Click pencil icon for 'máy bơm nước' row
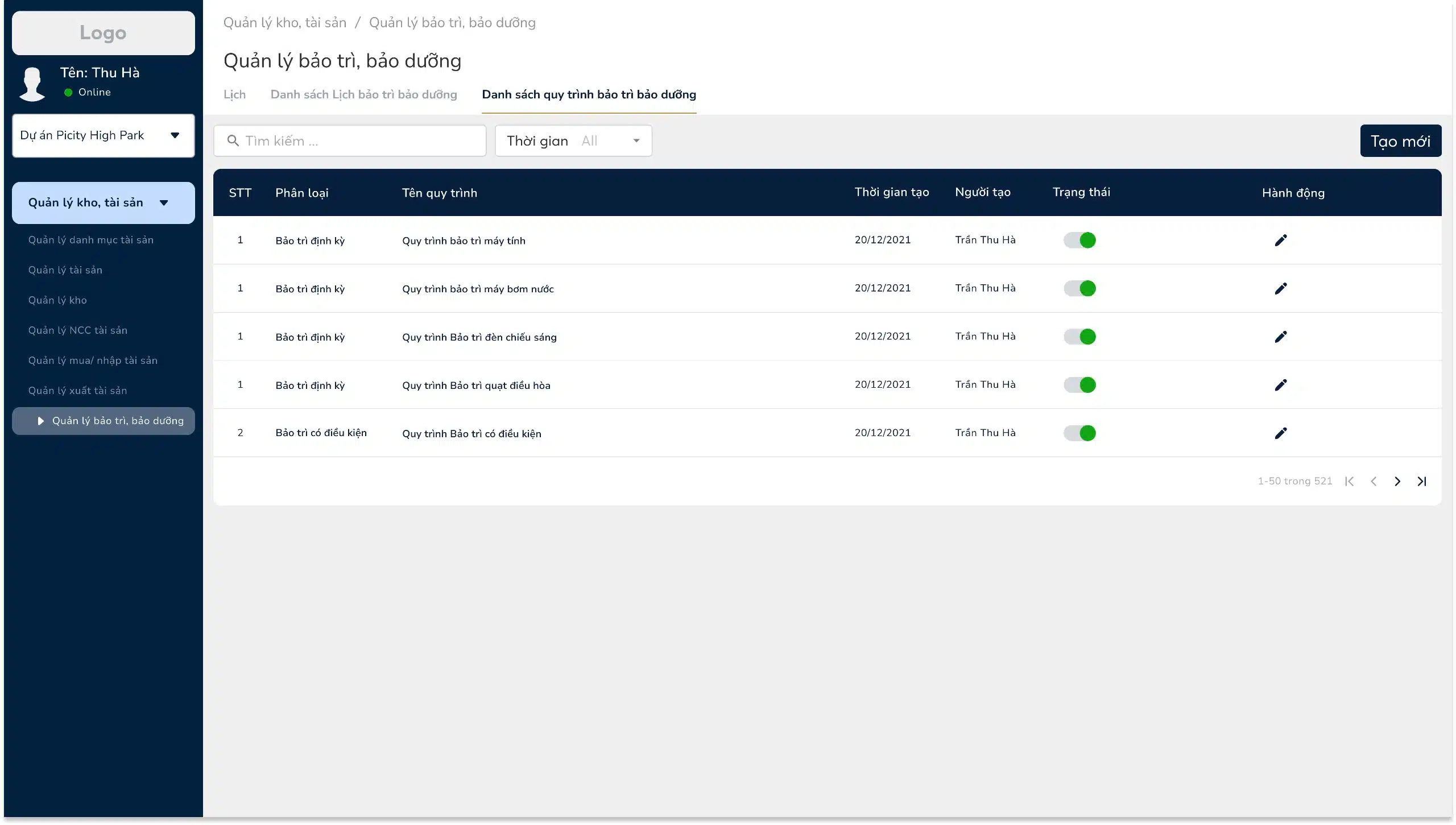Image resolution: width=1456 pixels, height=825 pixels. 1280,289
